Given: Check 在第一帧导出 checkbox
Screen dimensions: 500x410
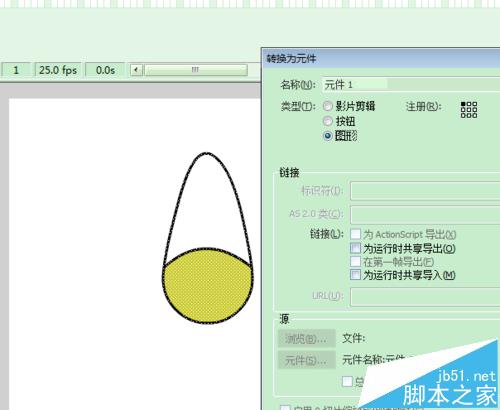Looking at the screenshot, I should (356, 262).
